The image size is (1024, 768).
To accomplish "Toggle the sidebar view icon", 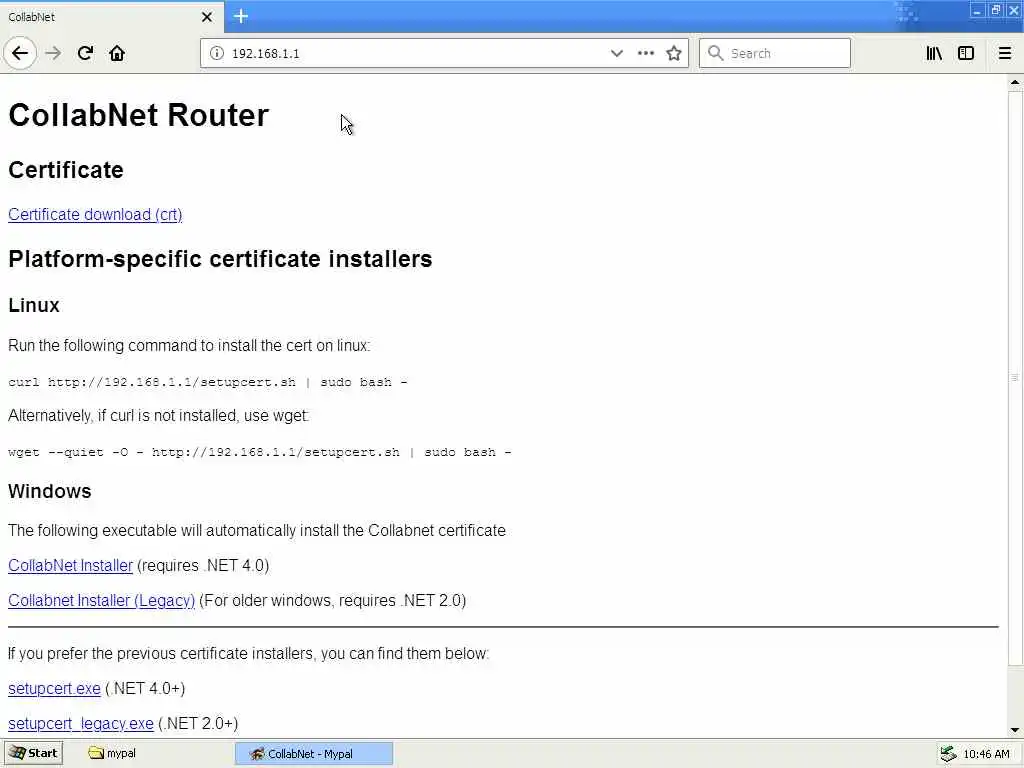I will tap(966, 53).
